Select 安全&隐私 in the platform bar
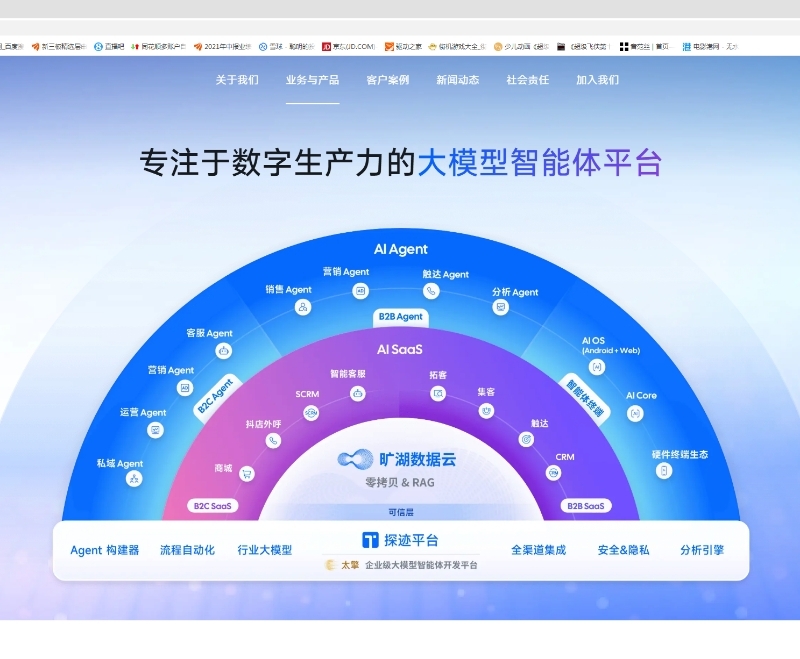Image resolution: width=800 pixels, height=659 pixels. pos(623,550)
